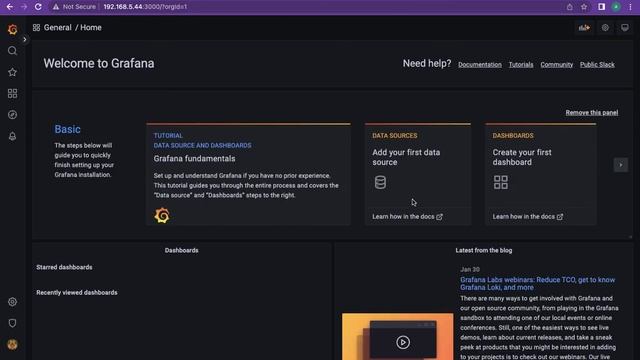This screenshot has width=640, height=360.
Task: Open Configuration gear in sidebar
Action: (x=12, y=302)
